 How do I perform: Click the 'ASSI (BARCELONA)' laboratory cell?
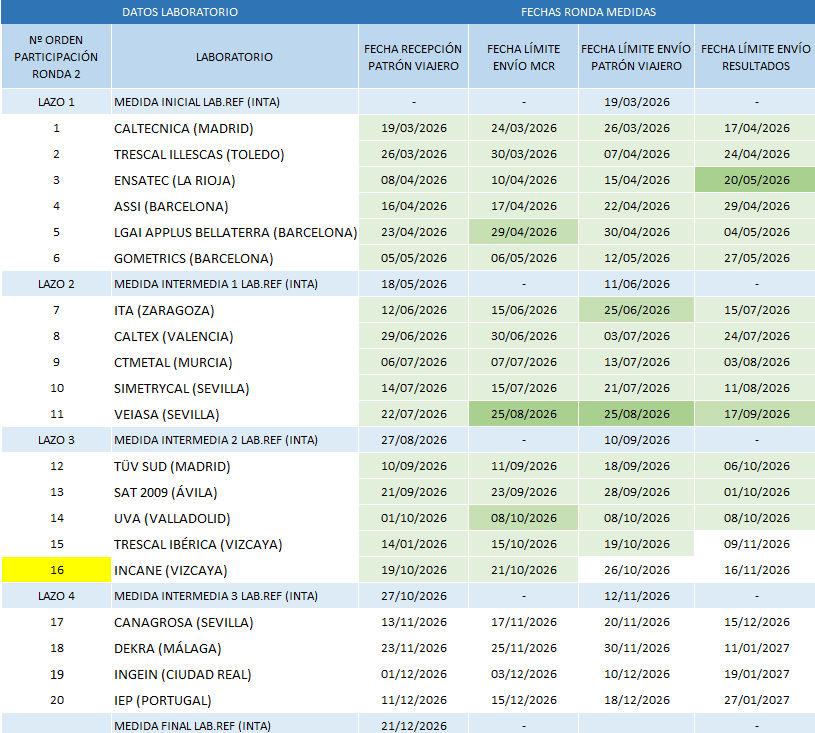[234, 206]
